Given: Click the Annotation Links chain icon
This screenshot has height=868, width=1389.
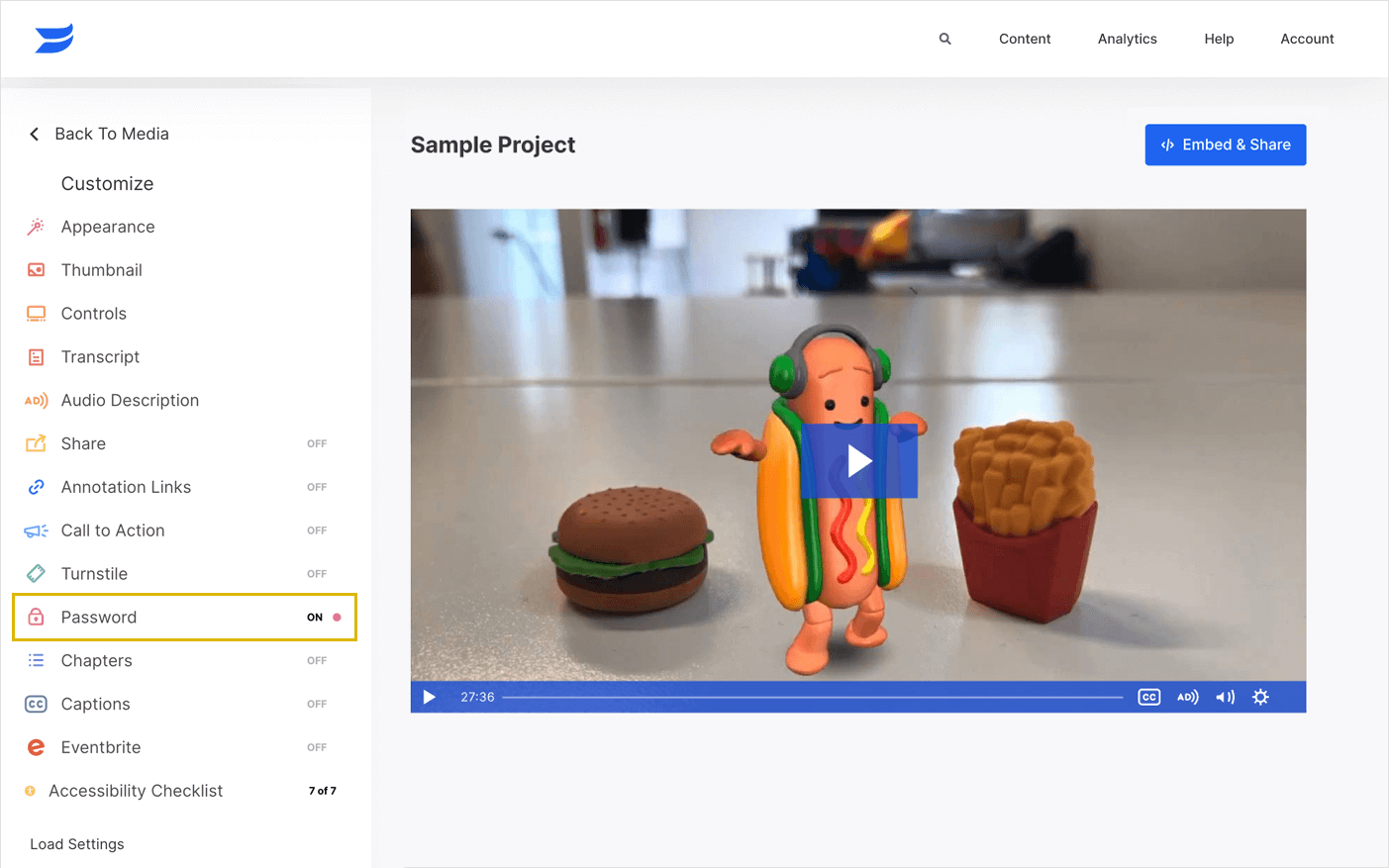Looking at the screenshot, I should tap(36, 487).
